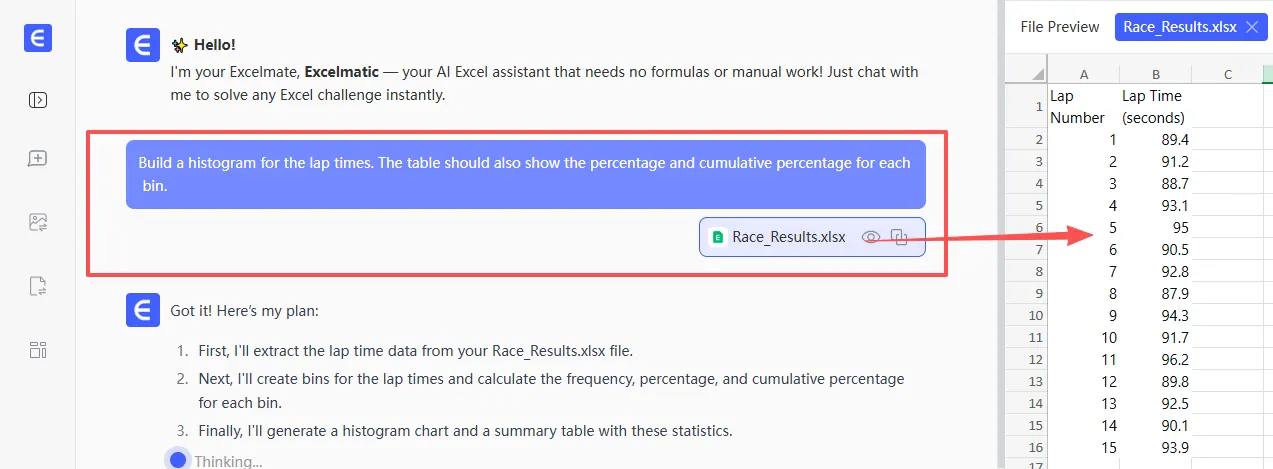Click the Race_Results.xlsx attachment name in chat
1273x469 pixels.
[788, 237]
